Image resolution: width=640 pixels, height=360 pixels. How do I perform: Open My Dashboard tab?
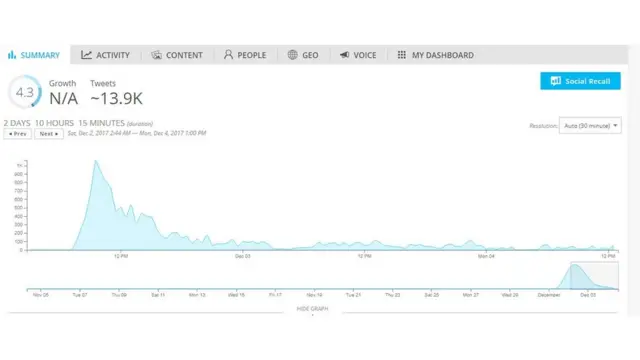pos(436,55)
